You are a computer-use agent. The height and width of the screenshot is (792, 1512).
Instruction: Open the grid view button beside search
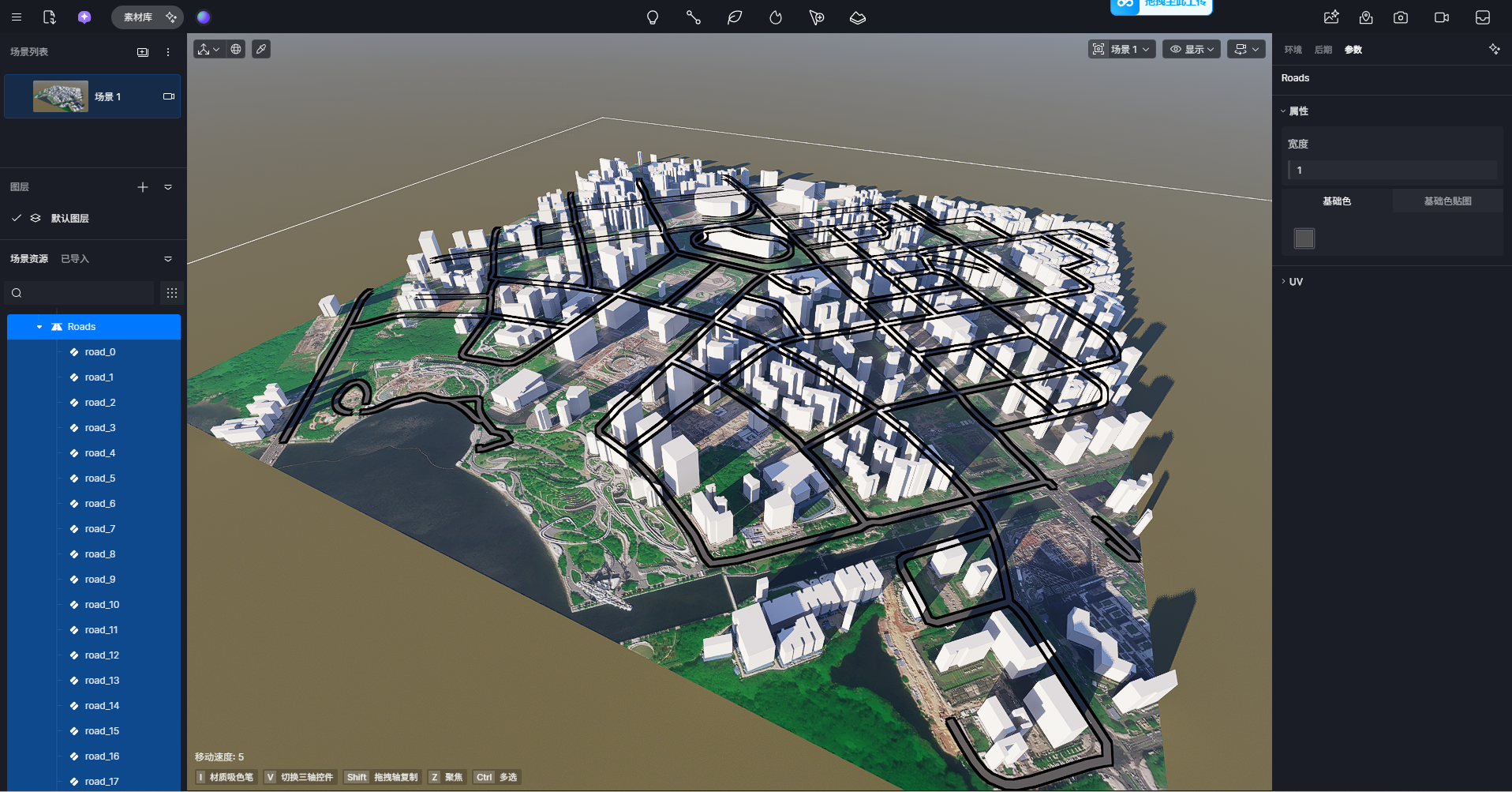click(x=171, y=293)
